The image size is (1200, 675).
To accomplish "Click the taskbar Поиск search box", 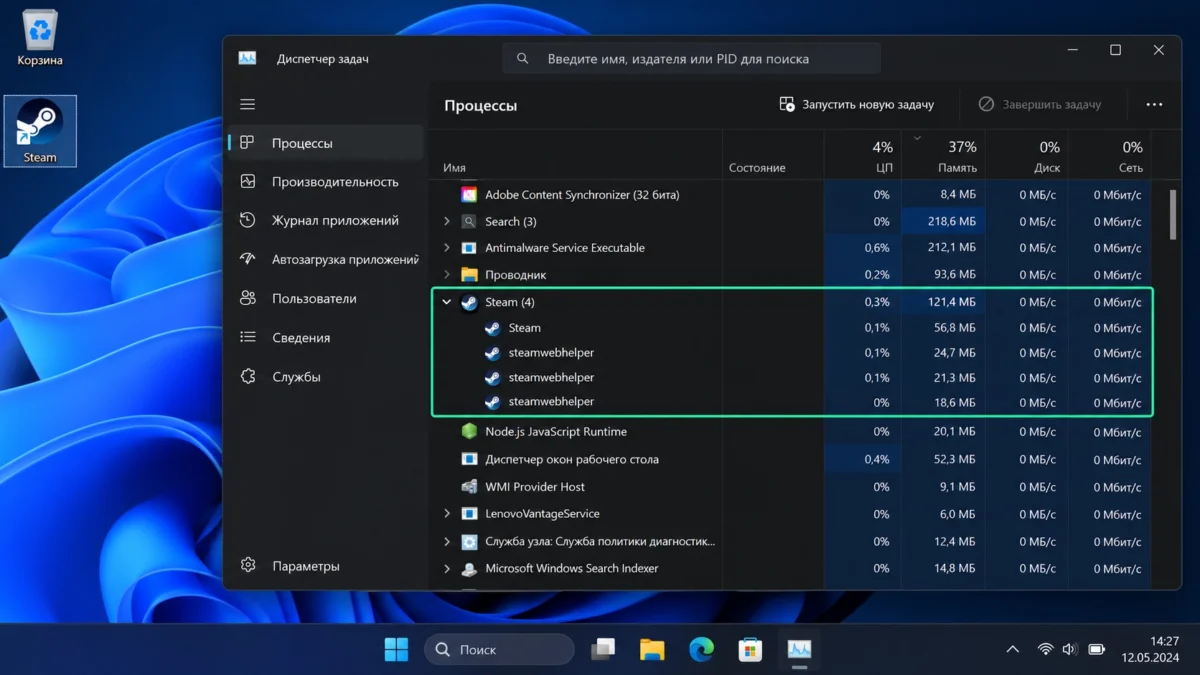I will tap(499, 650).
